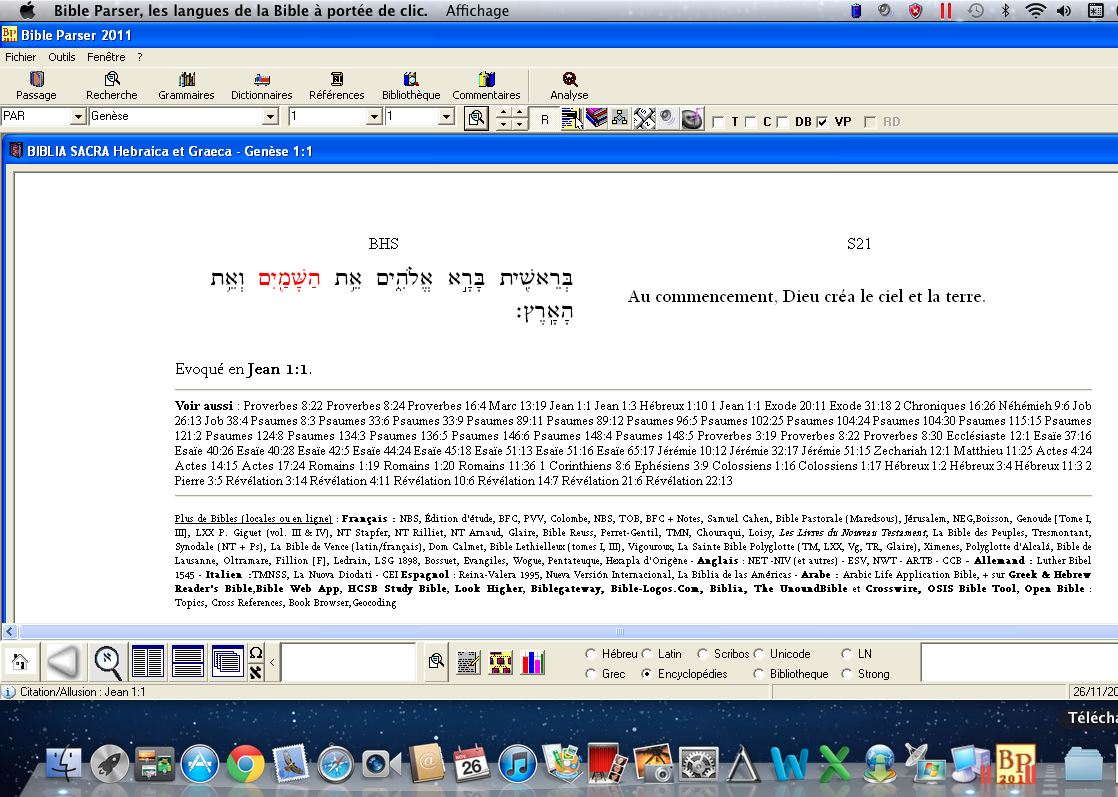
Task: Open the Apple menu
Action: pyautogui.click(x=27, y=11)
